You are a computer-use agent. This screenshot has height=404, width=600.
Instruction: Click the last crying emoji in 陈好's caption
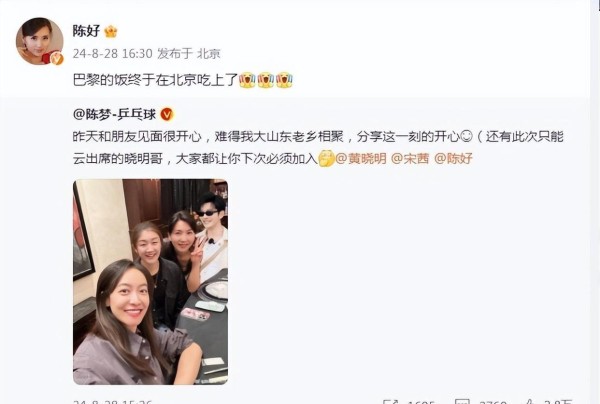tap(284, 80)
